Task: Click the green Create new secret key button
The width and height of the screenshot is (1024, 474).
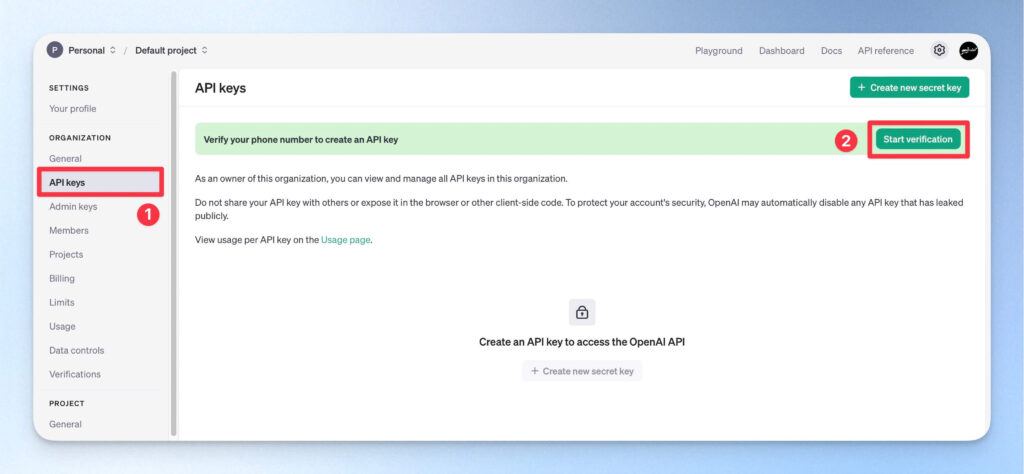Action: (909, 87)
